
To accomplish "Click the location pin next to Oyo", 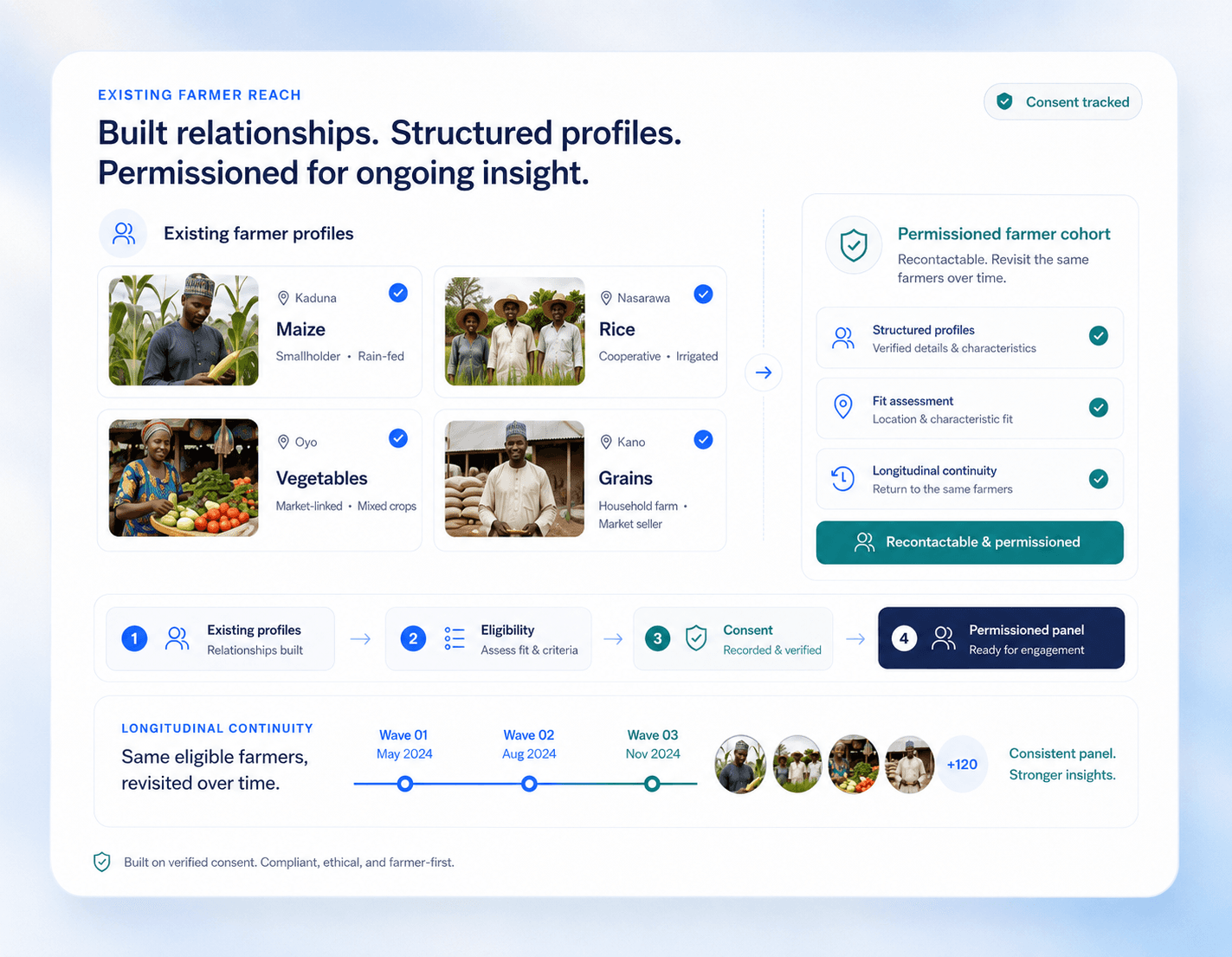I will pyautogui.click(x=283, y=442).
